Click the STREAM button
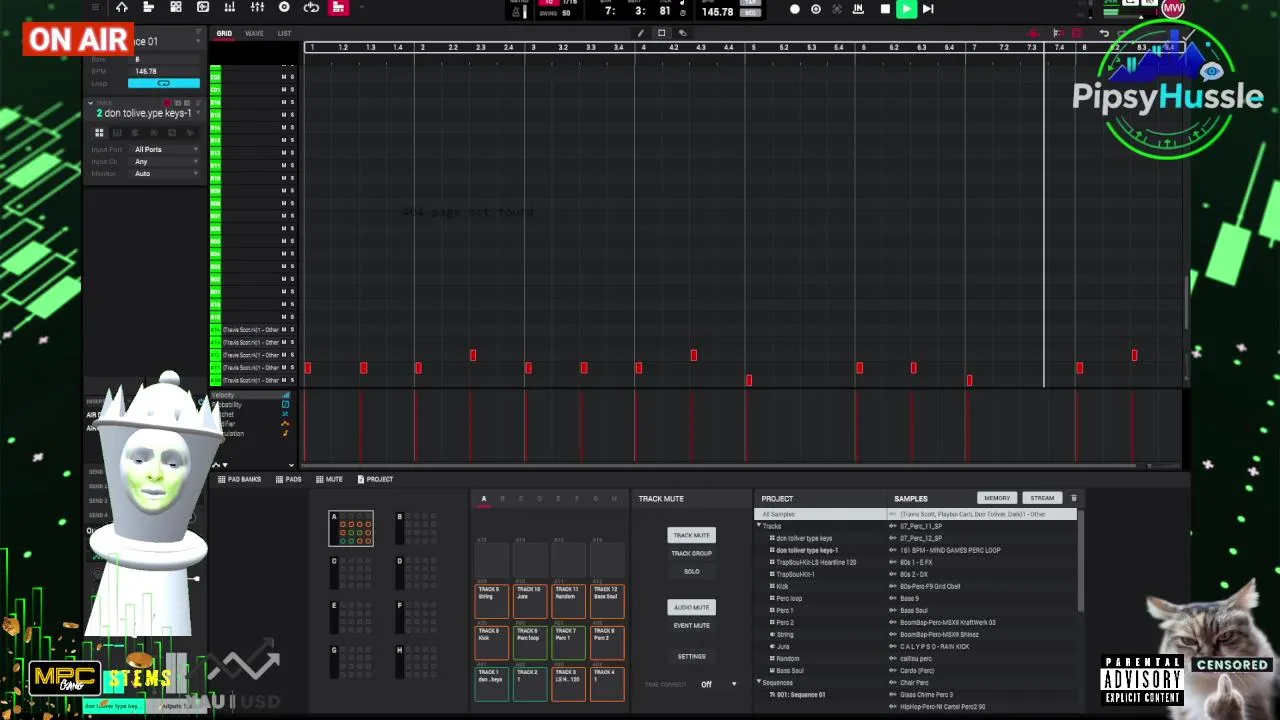This screenshot has height=720, width=1280. click(x=1042, y=498)
